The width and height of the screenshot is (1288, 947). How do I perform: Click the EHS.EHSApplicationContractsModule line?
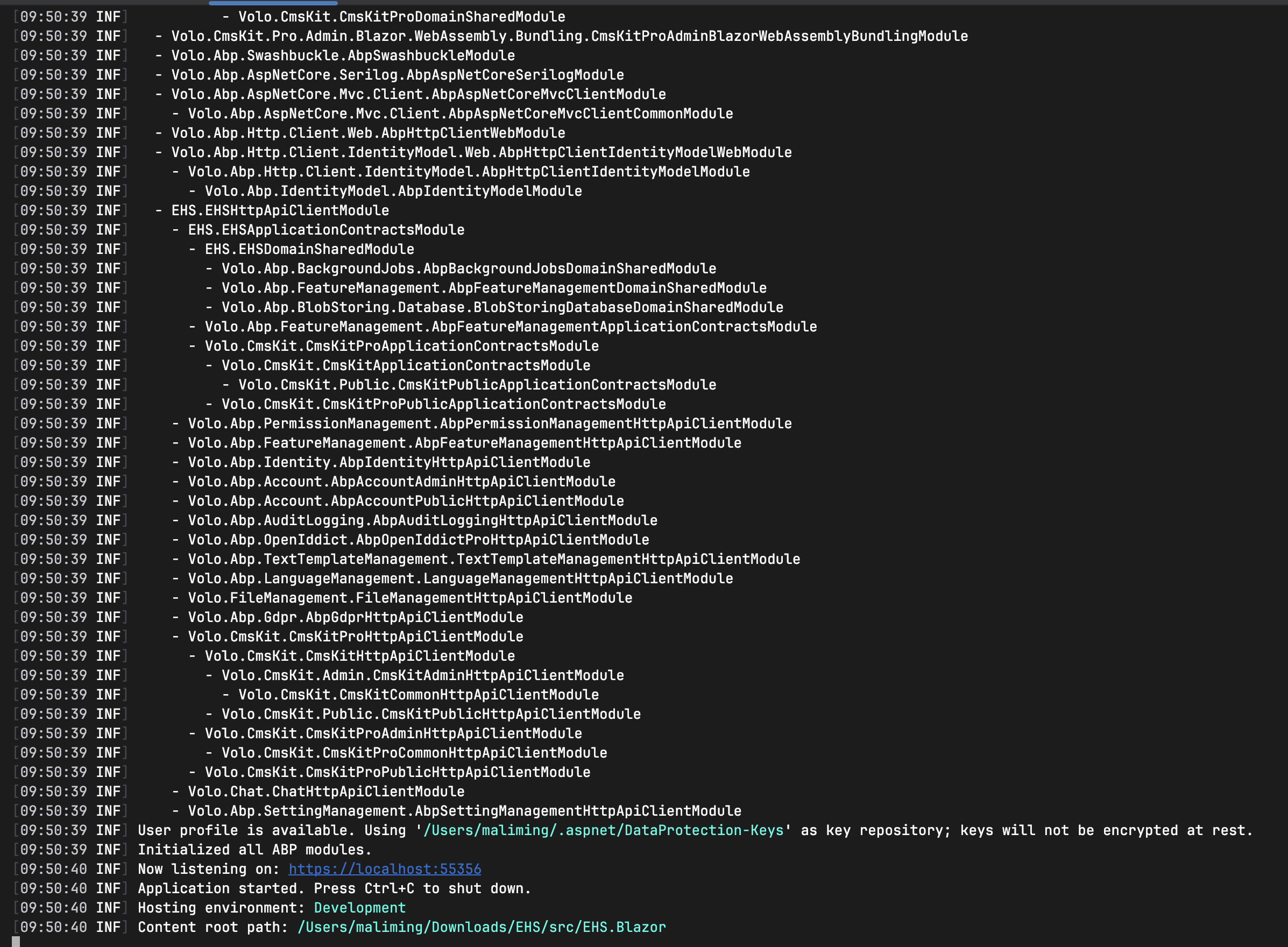click(326, 230)
